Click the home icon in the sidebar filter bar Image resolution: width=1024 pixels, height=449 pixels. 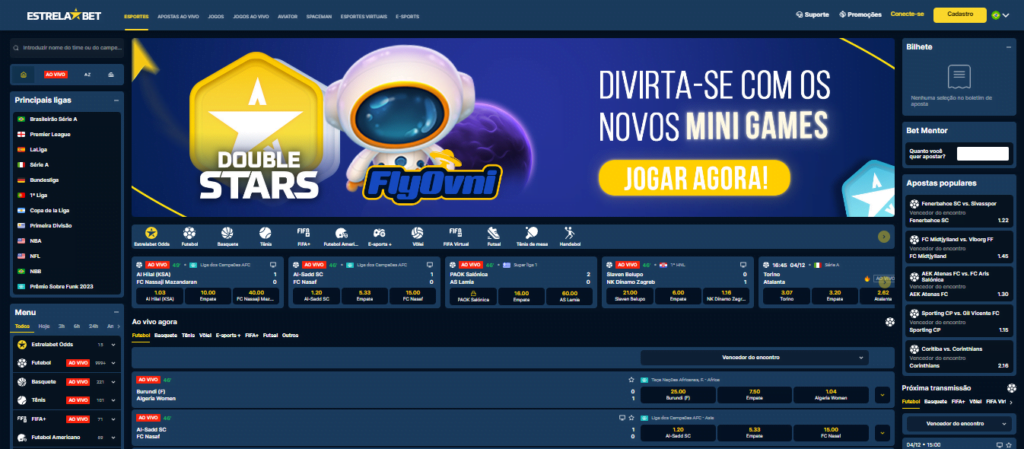(24, 74)
